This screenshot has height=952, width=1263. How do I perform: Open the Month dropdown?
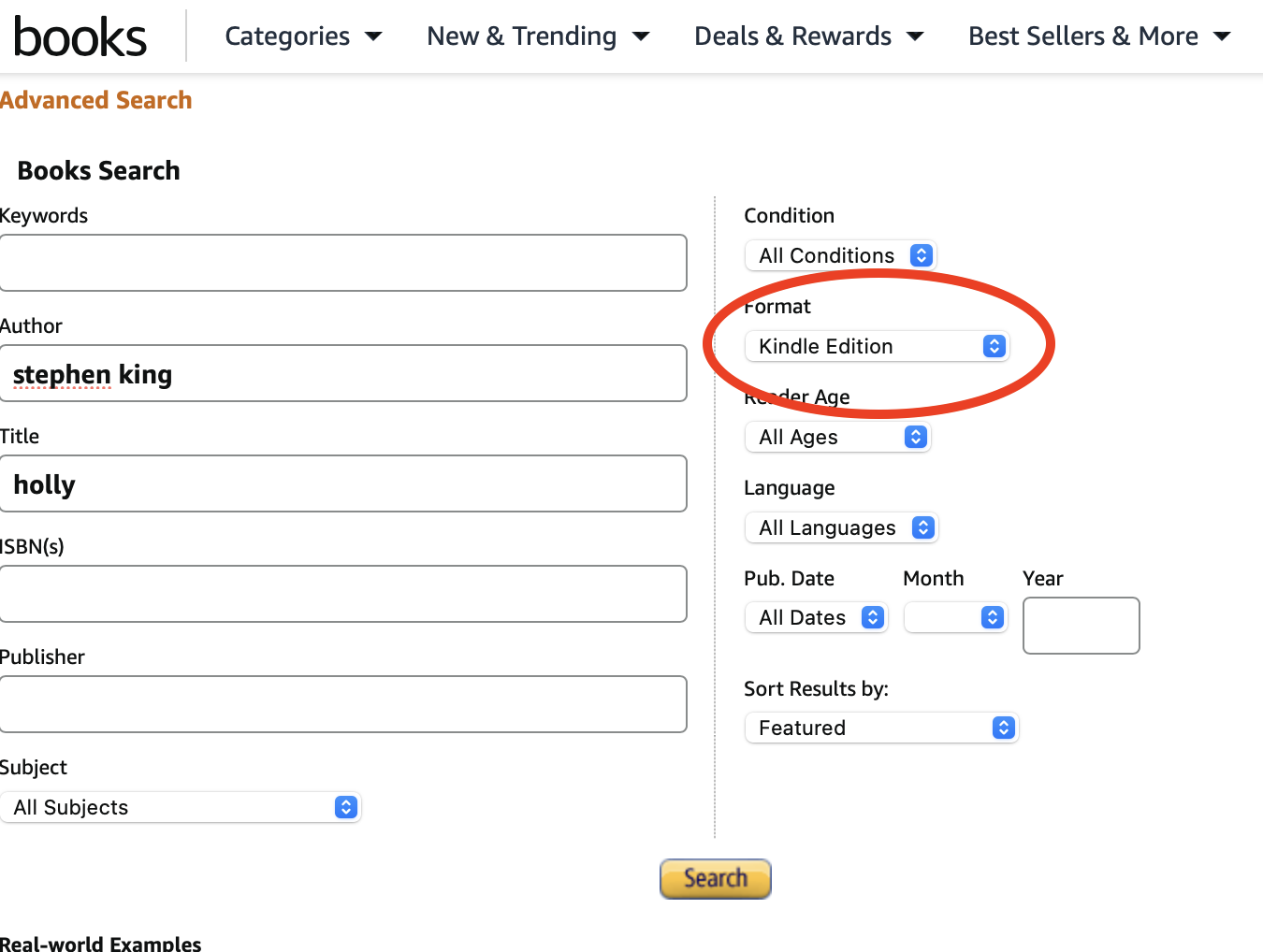pyautogui.click(x=955, y=617)
